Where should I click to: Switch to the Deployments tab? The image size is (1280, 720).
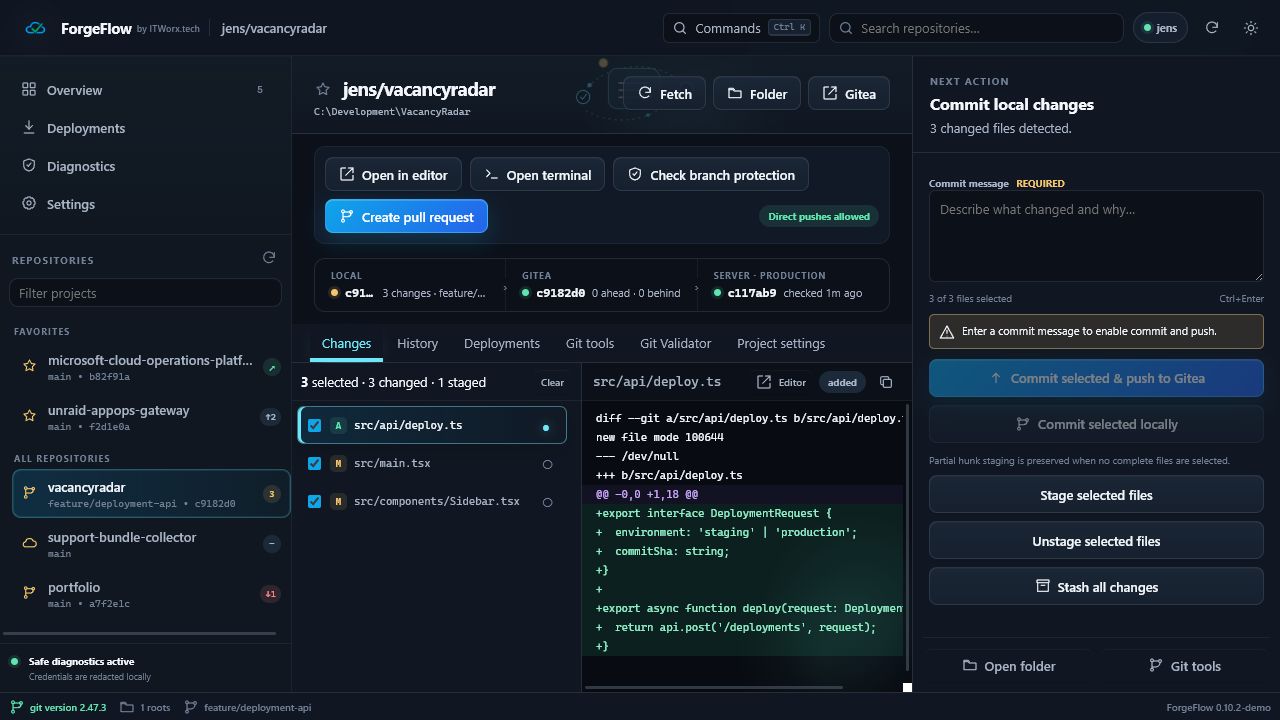(x=502, y=343)
